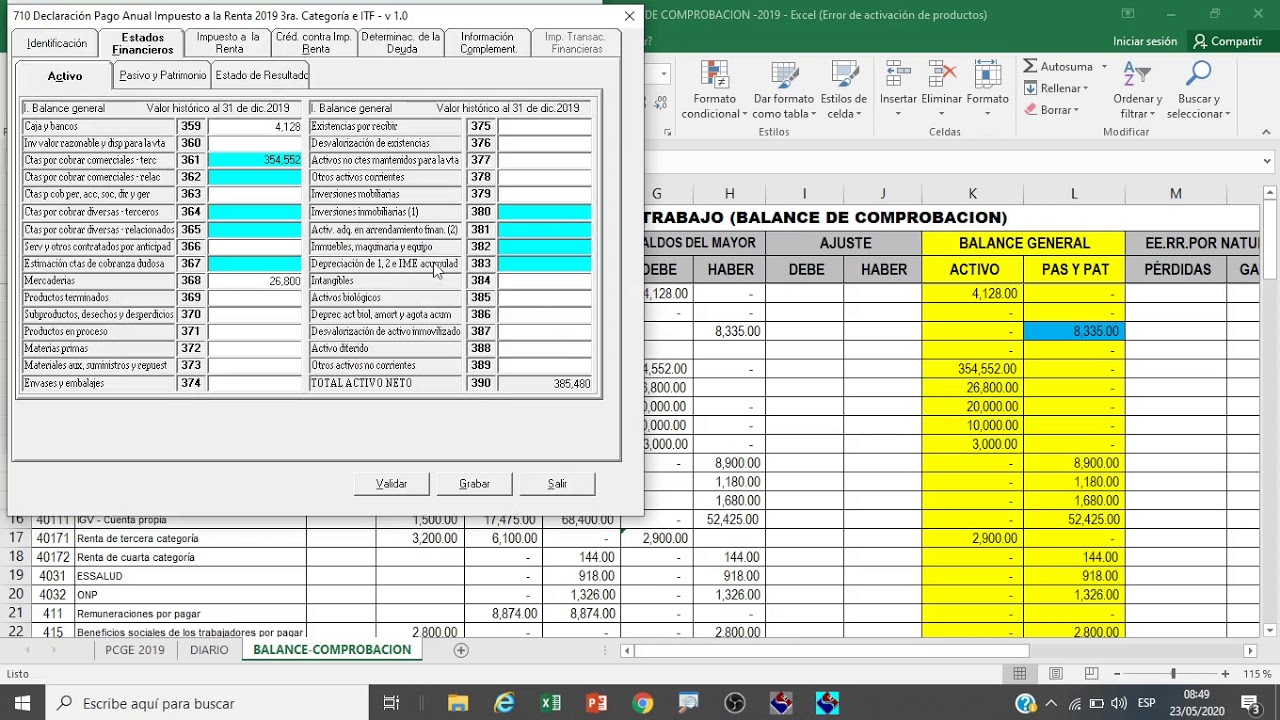Open File Explorer from taskbar
Image resolution: width=1280 pixels, height=720 pixels.
click(x=458, y=703)
